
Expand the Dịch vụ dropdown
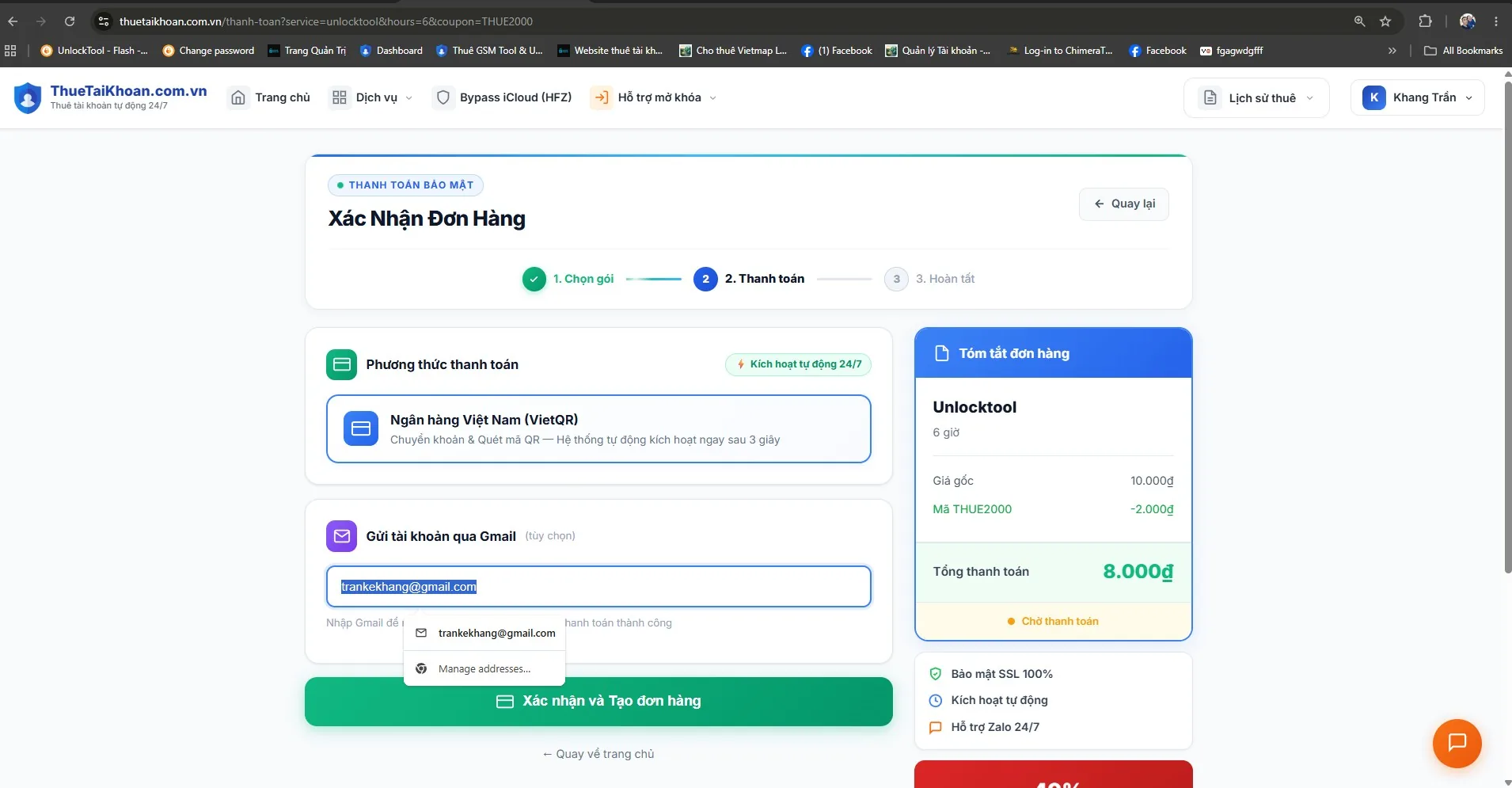click(372, 97)
